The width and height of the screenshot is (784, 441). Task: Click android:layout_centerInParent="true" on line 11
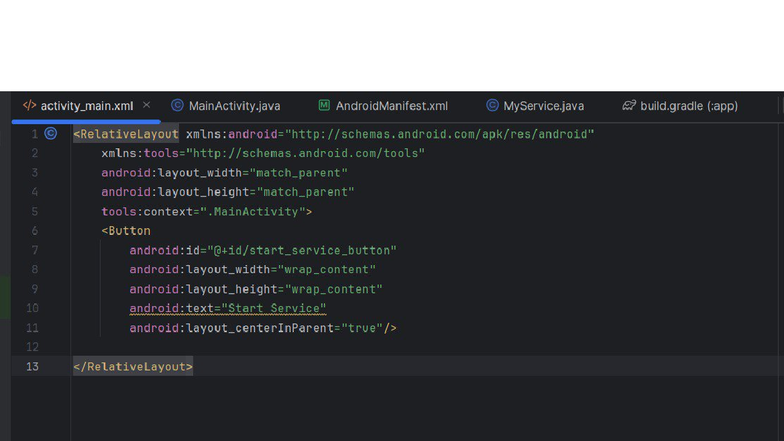pyautogui.click(x=256, y=328)
